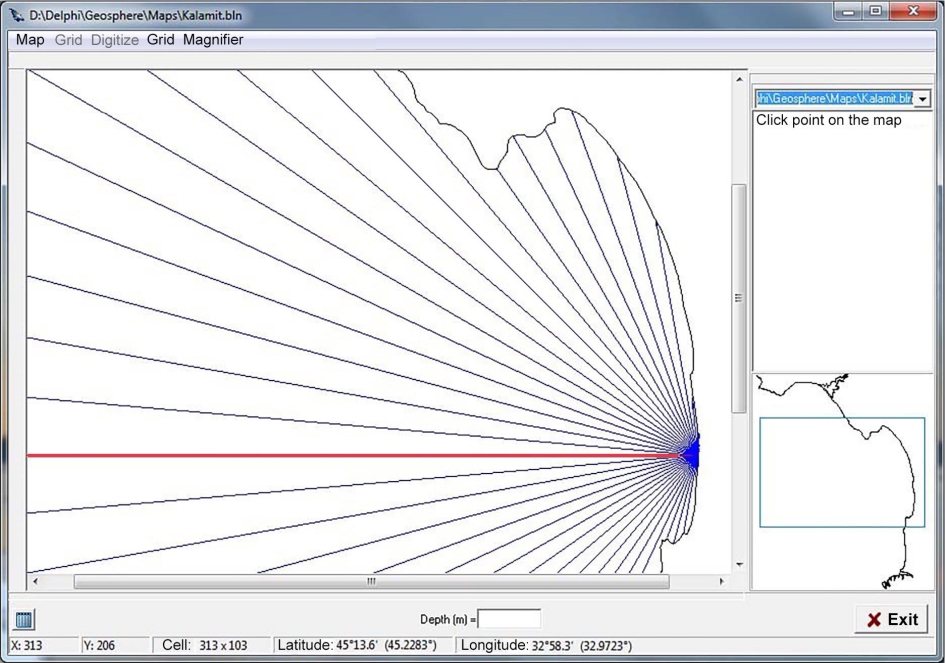
Task: Expand the Kalamit.bln file dropdown arrow
Action: (922, 99)
